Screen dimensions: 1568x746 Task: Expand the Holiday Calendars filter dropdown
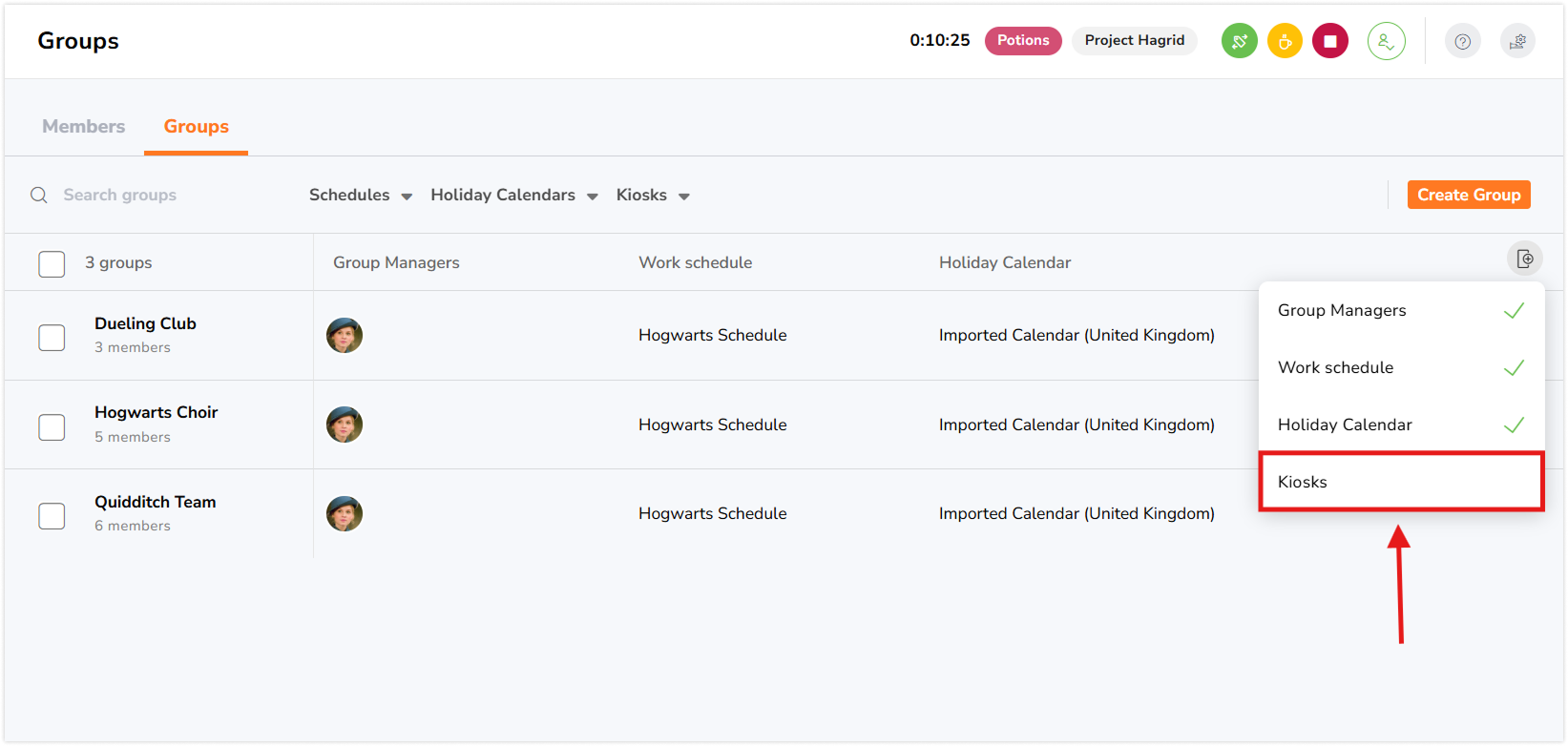(513, 195)
